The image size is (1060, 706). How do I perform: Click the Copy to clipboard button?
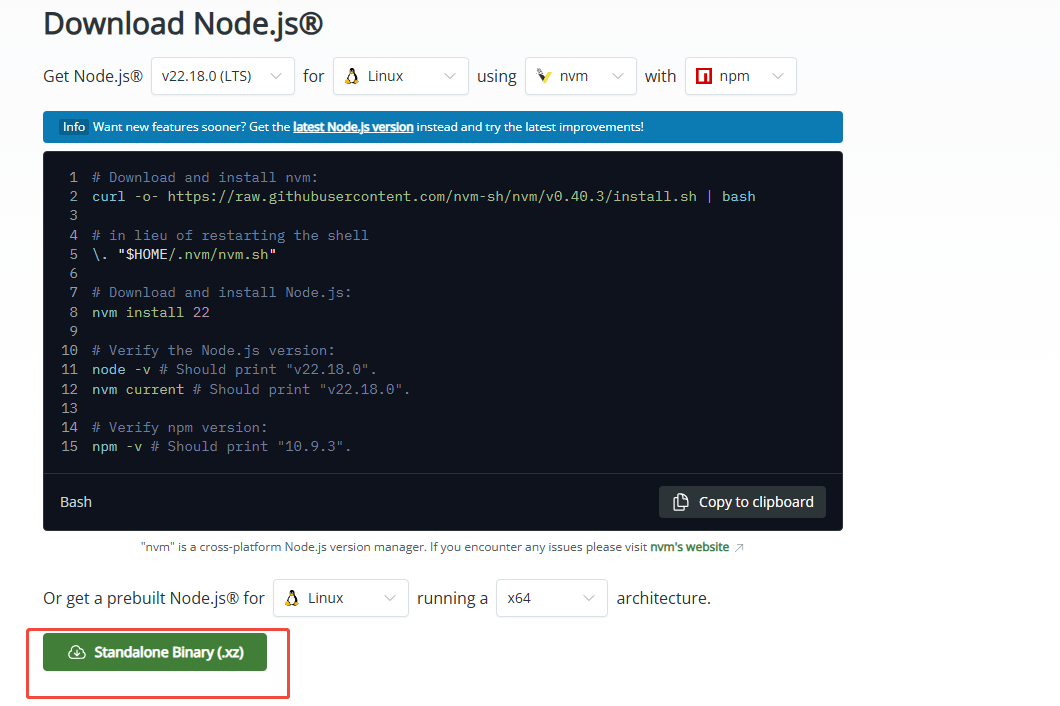(x=742, y=502)
